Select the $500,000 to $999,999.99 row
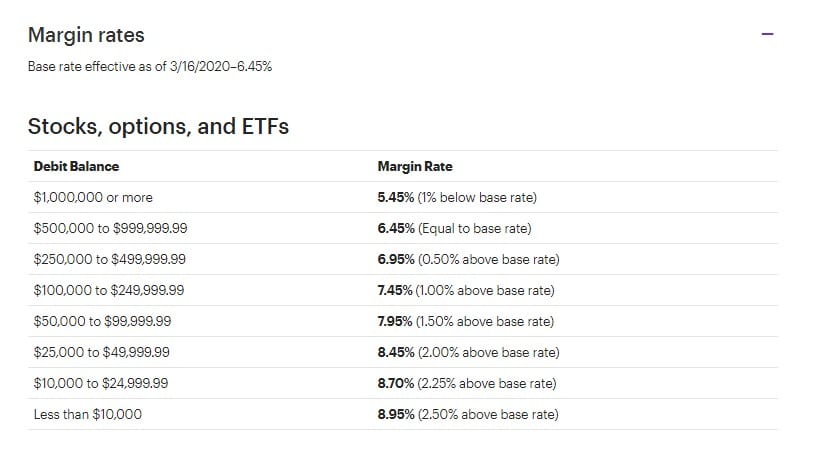 110,228
